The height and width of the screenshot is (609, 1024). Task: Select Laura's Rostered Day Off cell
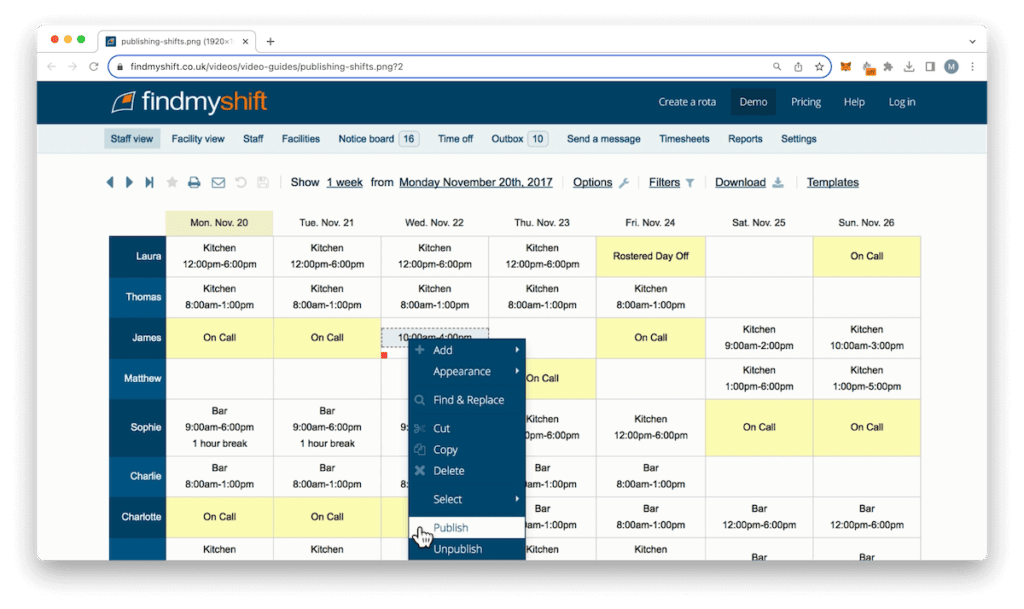(x=650, y=256)
